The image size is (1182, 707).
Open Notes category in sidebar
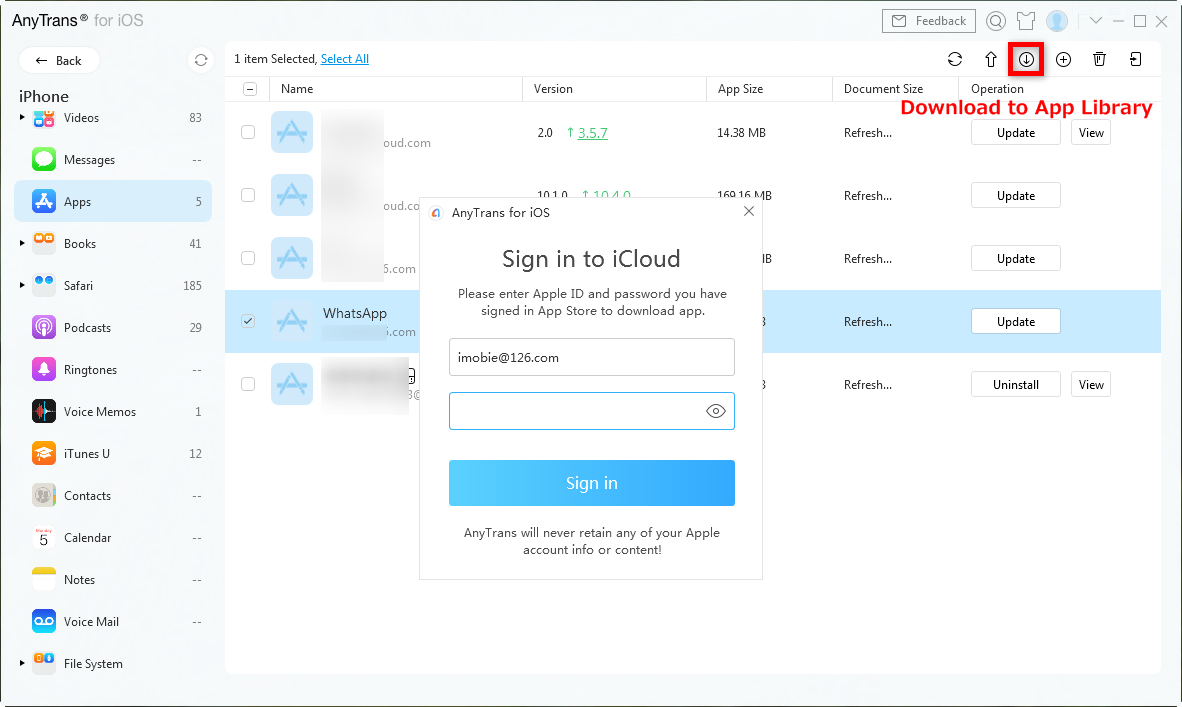click(113, 580)
